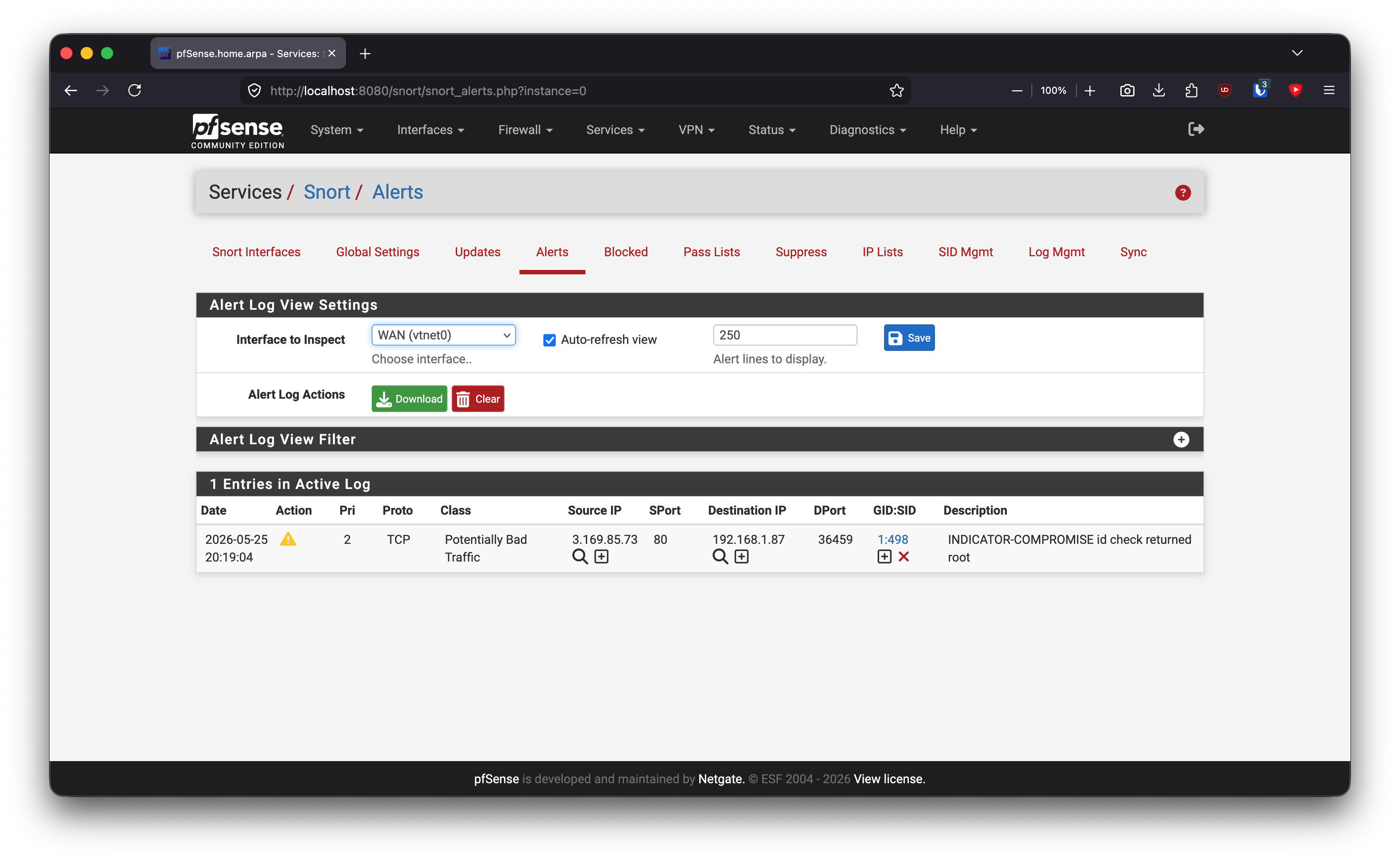Click the Netgate footer link
Image resolution: width=1400 pixels, height=862 pixels.
click(x=721, y=779)
